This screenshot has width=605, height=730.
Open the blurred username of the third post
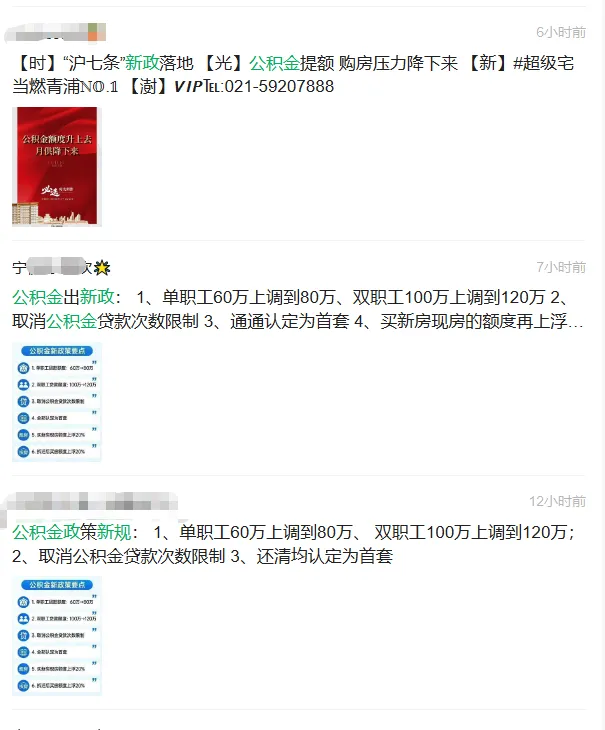(91, 503)
